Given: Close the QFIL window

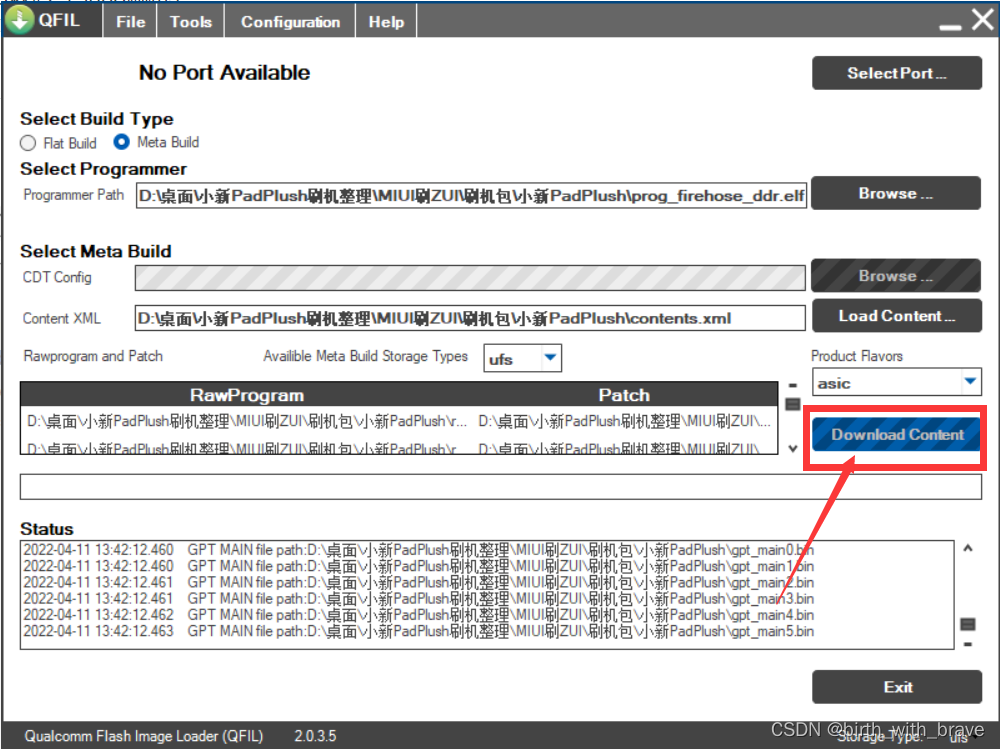Looking at the screenshot, I should pos(983,20).
